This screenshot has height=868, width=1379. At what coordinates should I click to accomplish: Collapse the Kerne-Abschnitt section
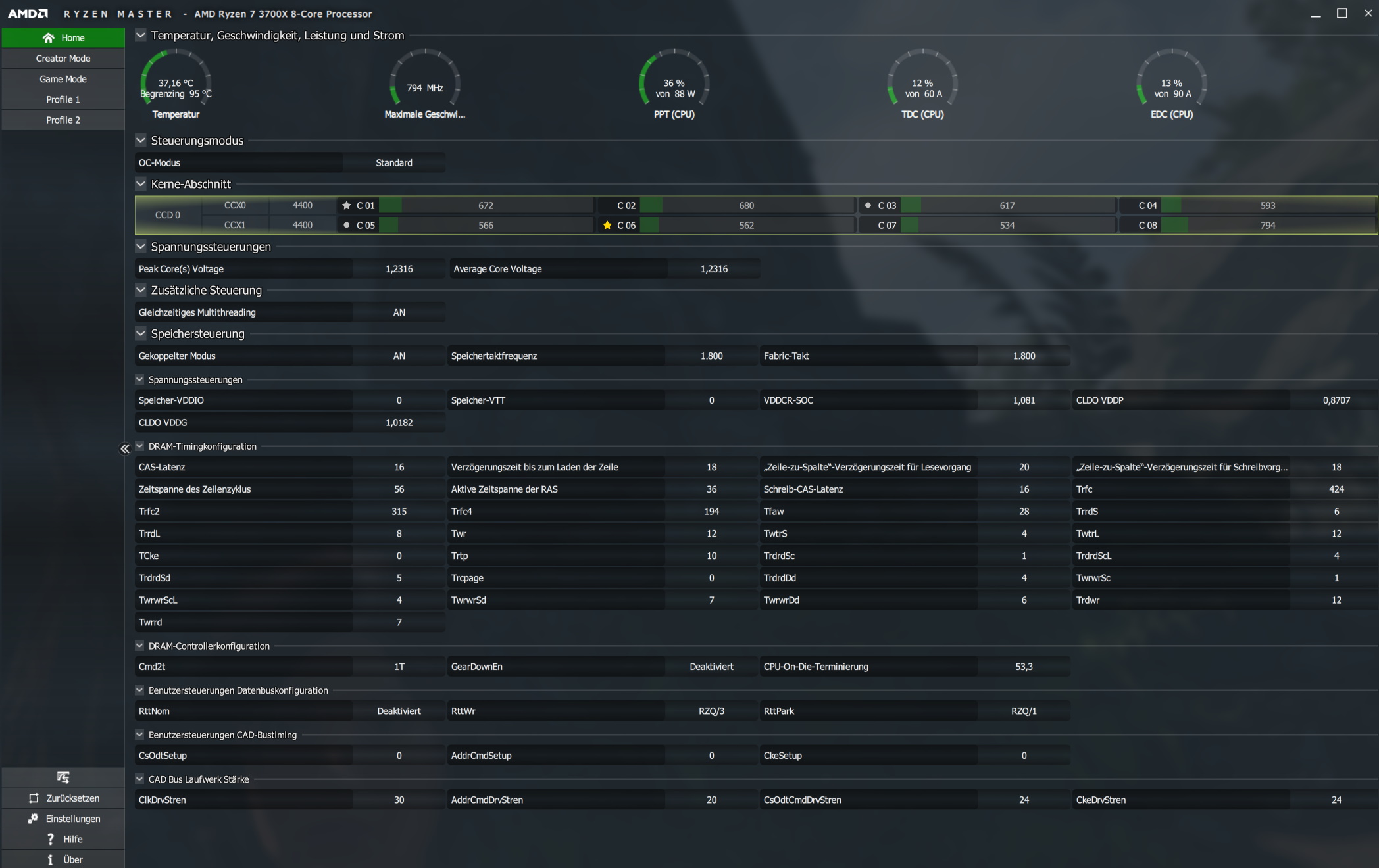coord(140,184)
